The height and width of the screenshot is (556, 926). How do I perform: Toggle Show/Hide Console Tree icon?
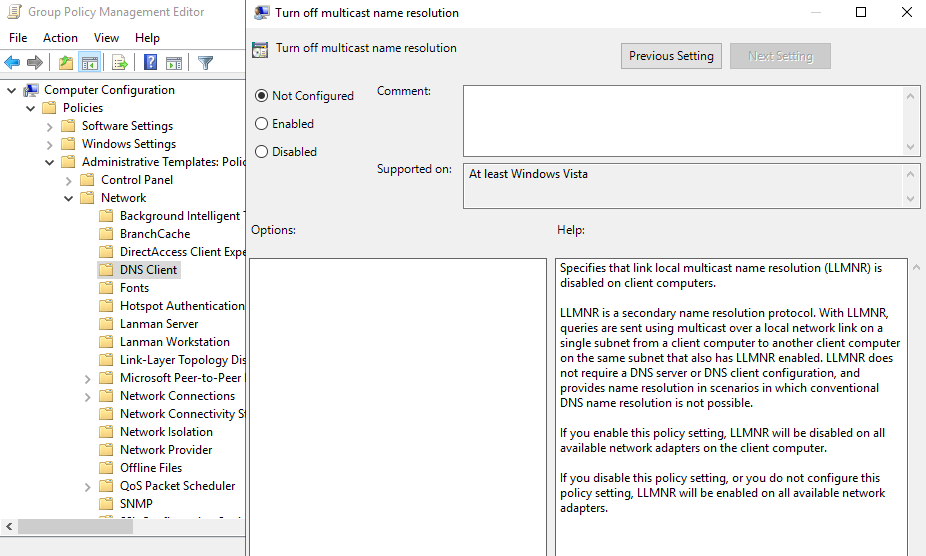click(90, 63)
